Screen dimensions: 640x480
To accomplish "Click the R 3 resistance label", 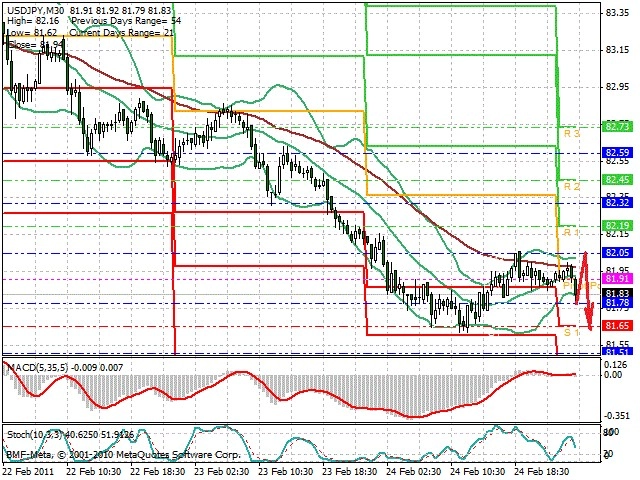I will click(x=571, y=133).
